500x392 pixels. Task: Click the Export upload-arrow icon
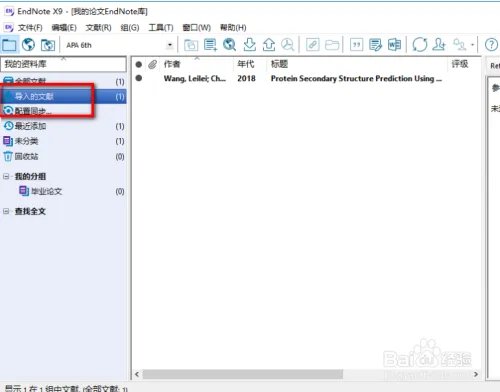(x=269, y=45)
